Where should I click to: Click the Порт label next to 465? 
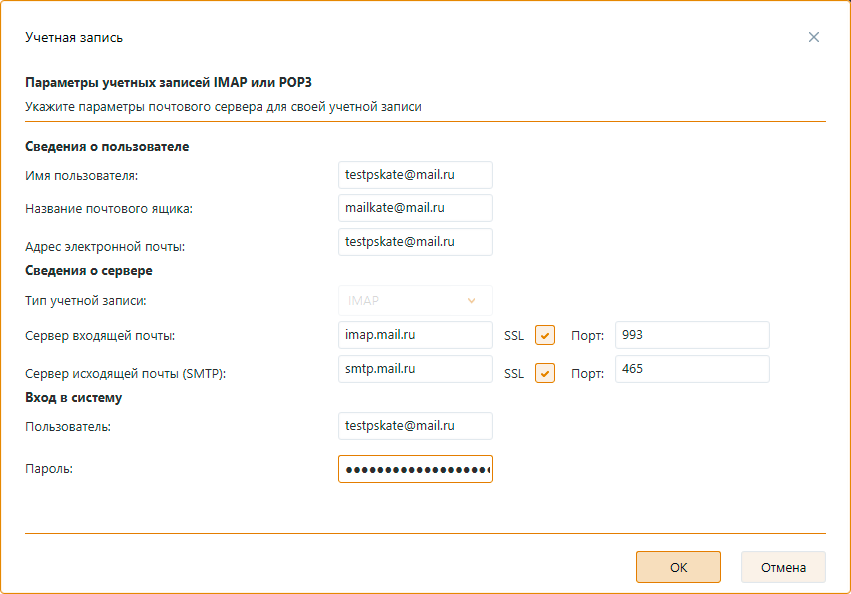tap(587, 374)
